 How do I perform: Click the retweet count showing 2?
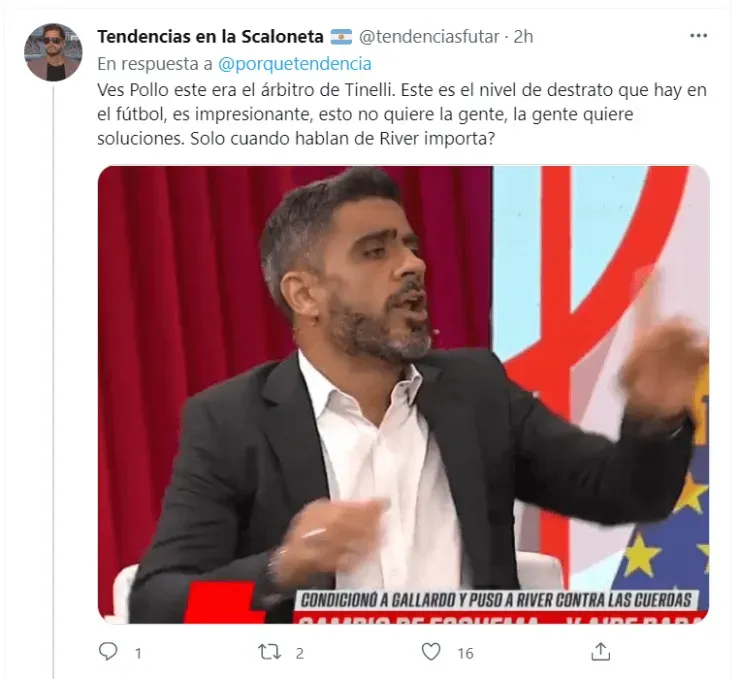point(299,654)
